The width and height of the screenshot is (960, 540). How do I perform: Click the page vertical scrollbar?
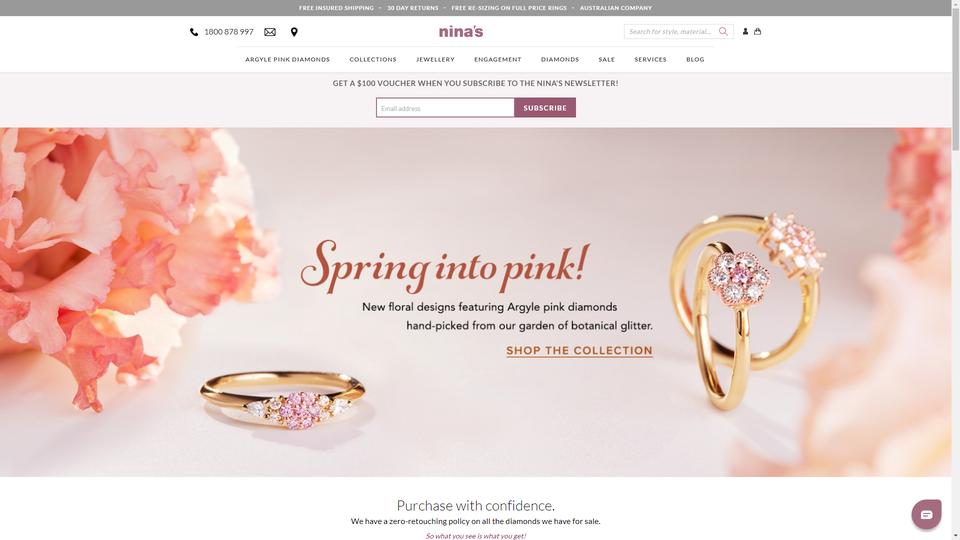click(x=955, y=270)
